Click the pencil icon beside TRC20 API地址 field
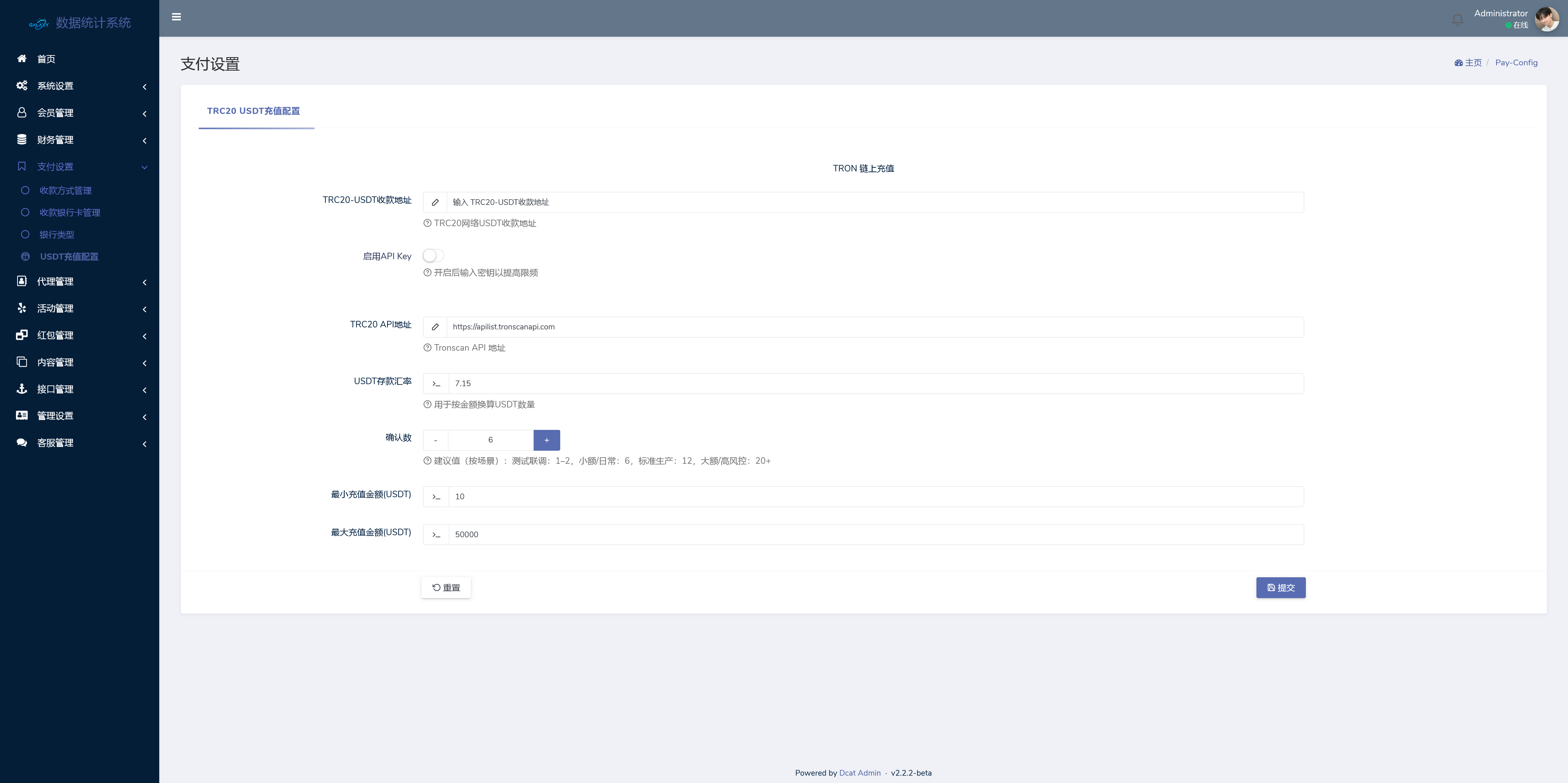 [435, 327]
